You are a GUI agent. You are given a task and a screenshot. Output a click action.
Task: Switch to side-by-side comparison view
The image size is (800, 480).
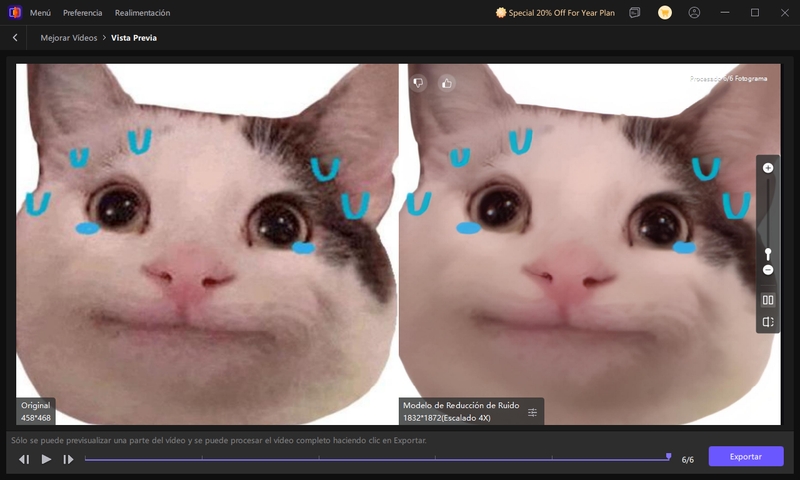768,300
